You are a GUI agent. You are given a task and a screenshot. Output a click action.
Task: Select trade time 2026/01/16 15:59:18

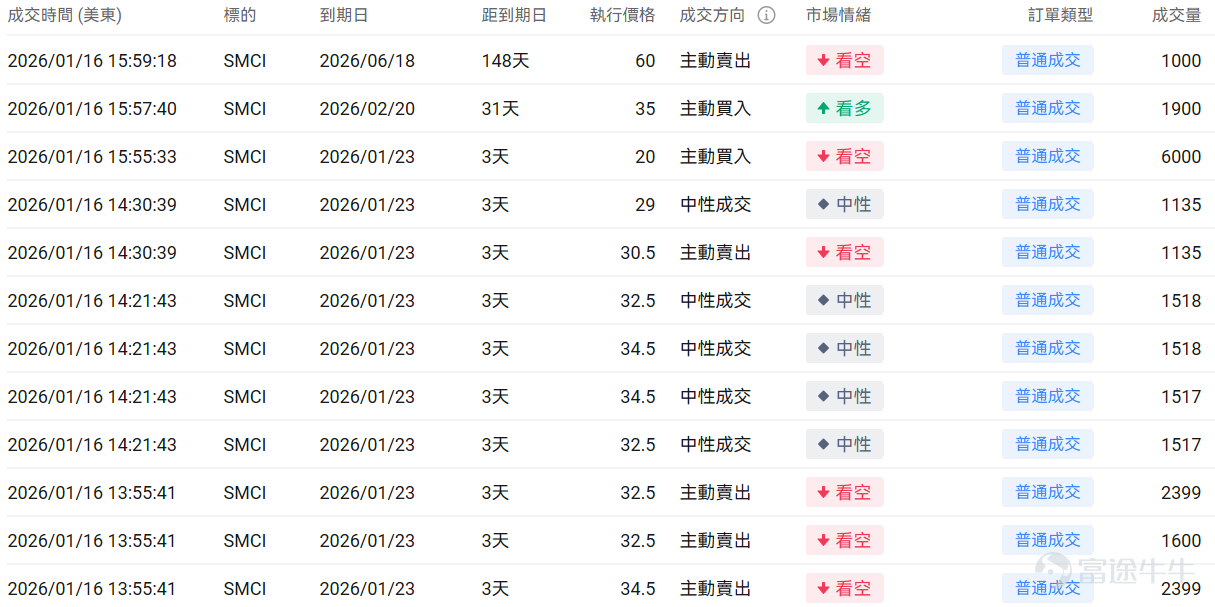(x=92, y=61)
